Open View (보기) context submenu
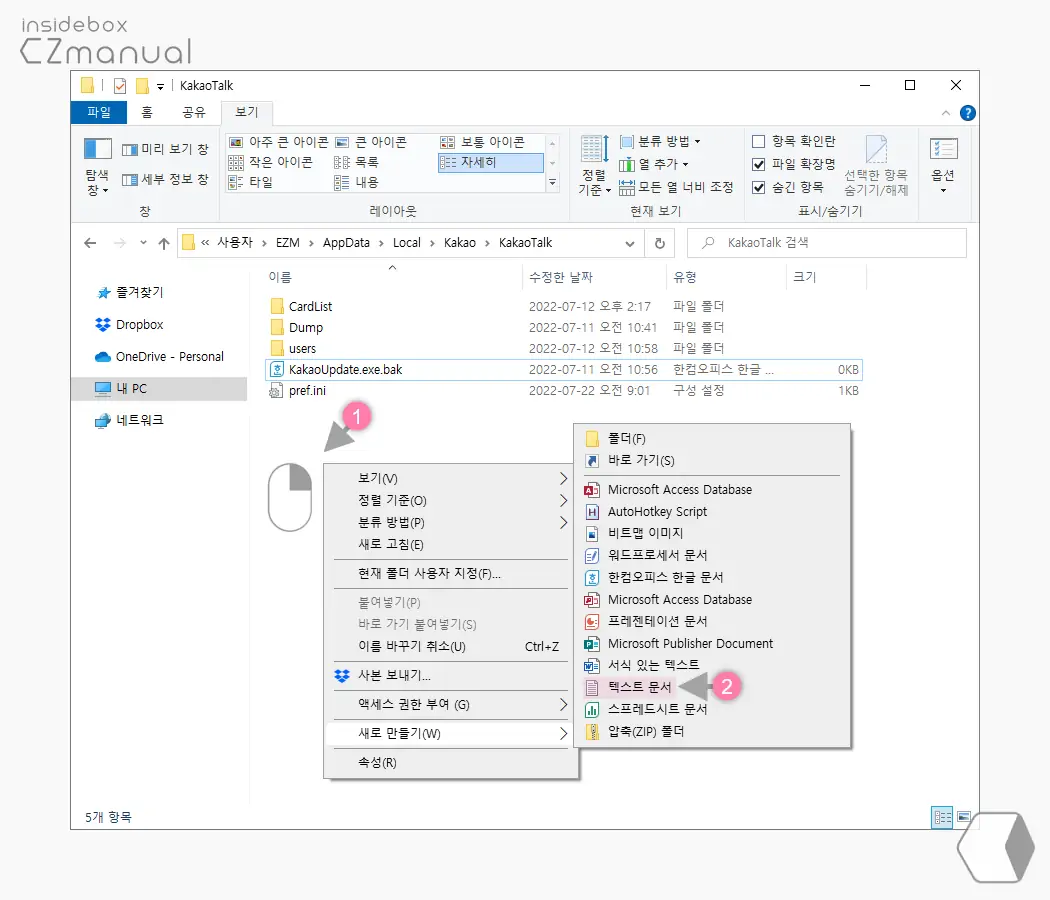Screen dimensions: 1050x900 click(x=451, y=478)
